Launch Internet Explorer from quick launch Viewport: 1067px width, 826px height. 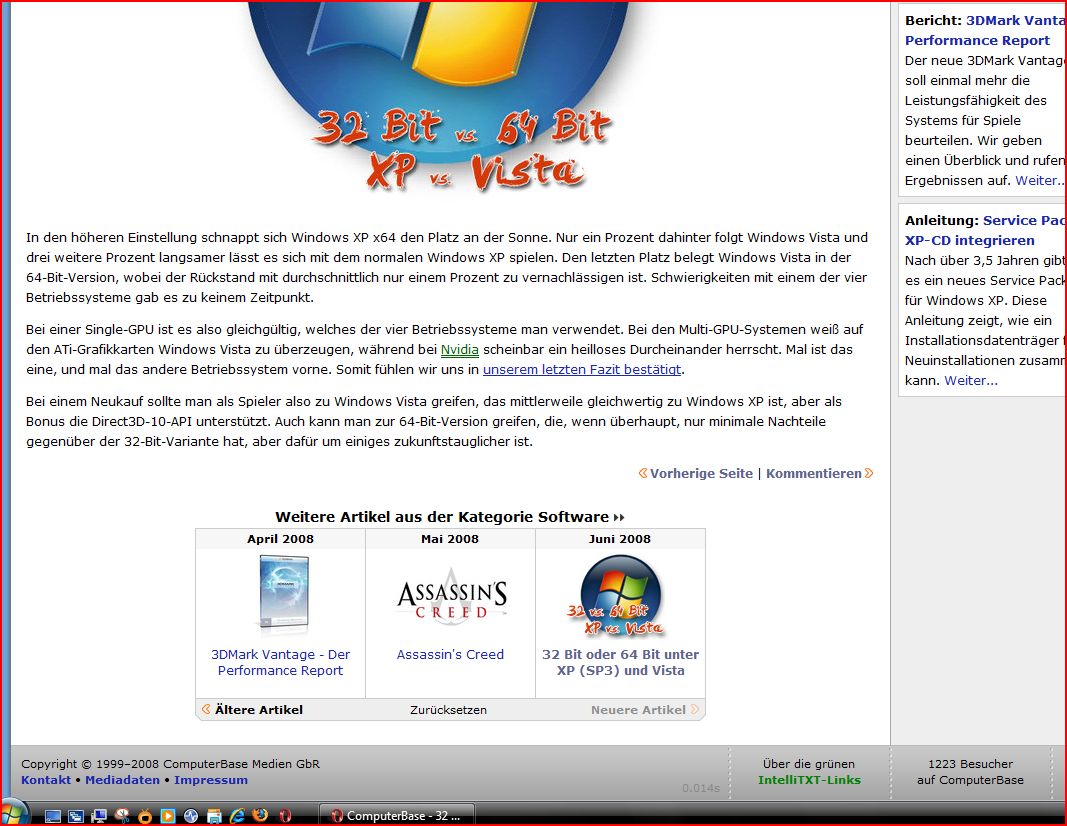click(237, 815)
